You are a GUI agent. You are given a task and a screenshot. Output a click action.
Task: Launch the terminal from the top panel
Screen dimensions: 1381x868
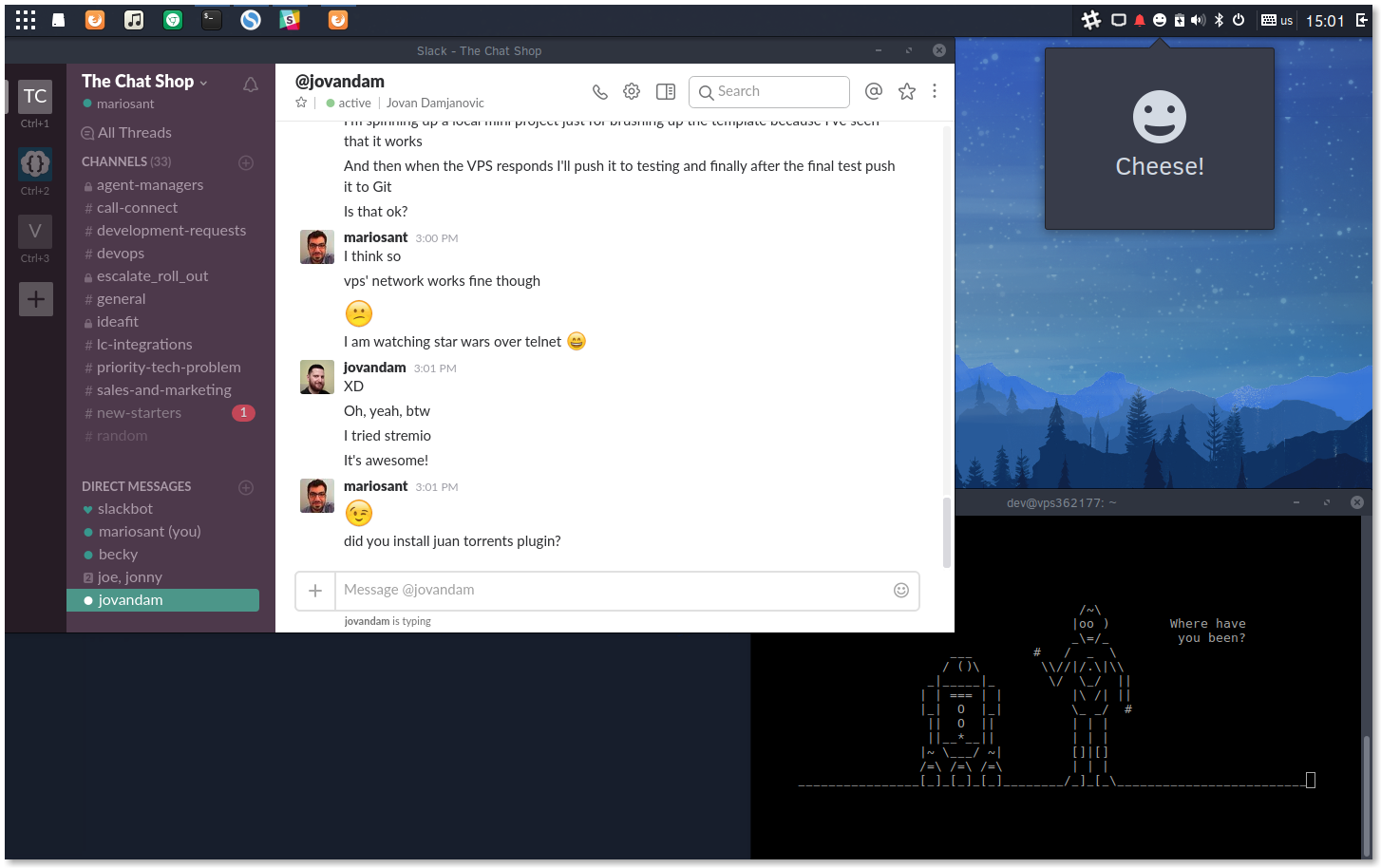coord(212,20)
